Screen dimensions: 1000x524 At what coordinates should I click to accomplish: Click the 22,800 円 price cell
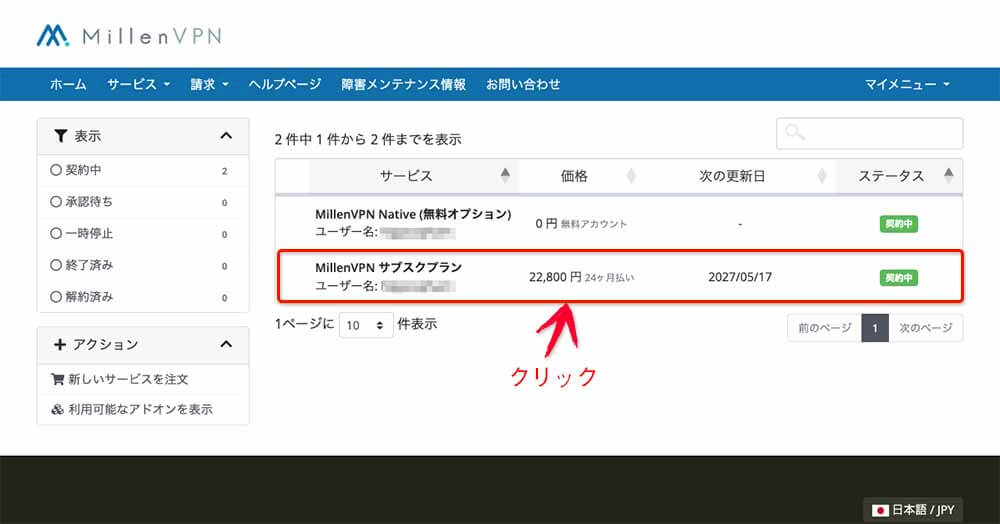tap(581, 277)
